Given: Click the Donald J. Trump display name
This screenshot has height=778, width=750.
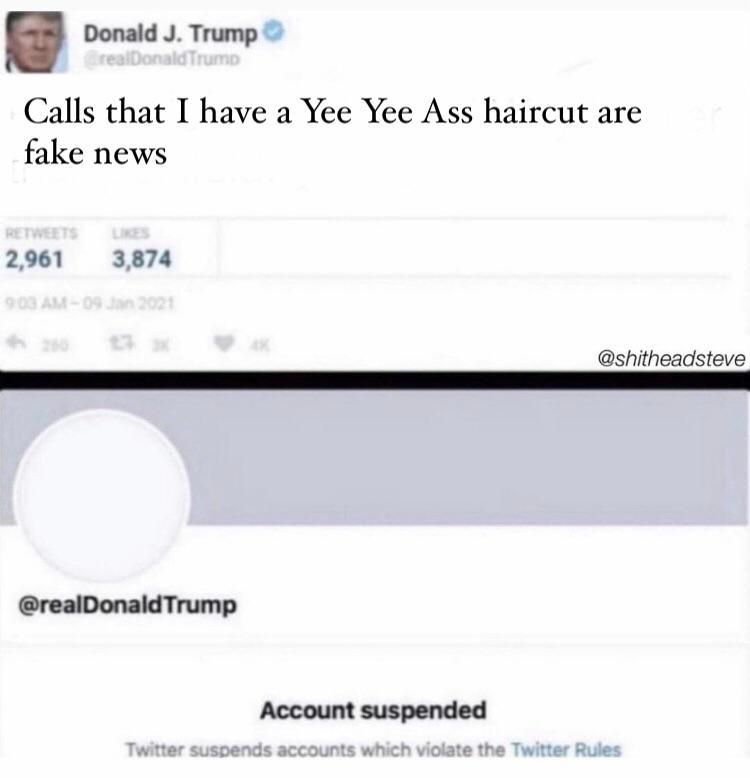Looking at the screenshot, I should (x=171, y=33).
